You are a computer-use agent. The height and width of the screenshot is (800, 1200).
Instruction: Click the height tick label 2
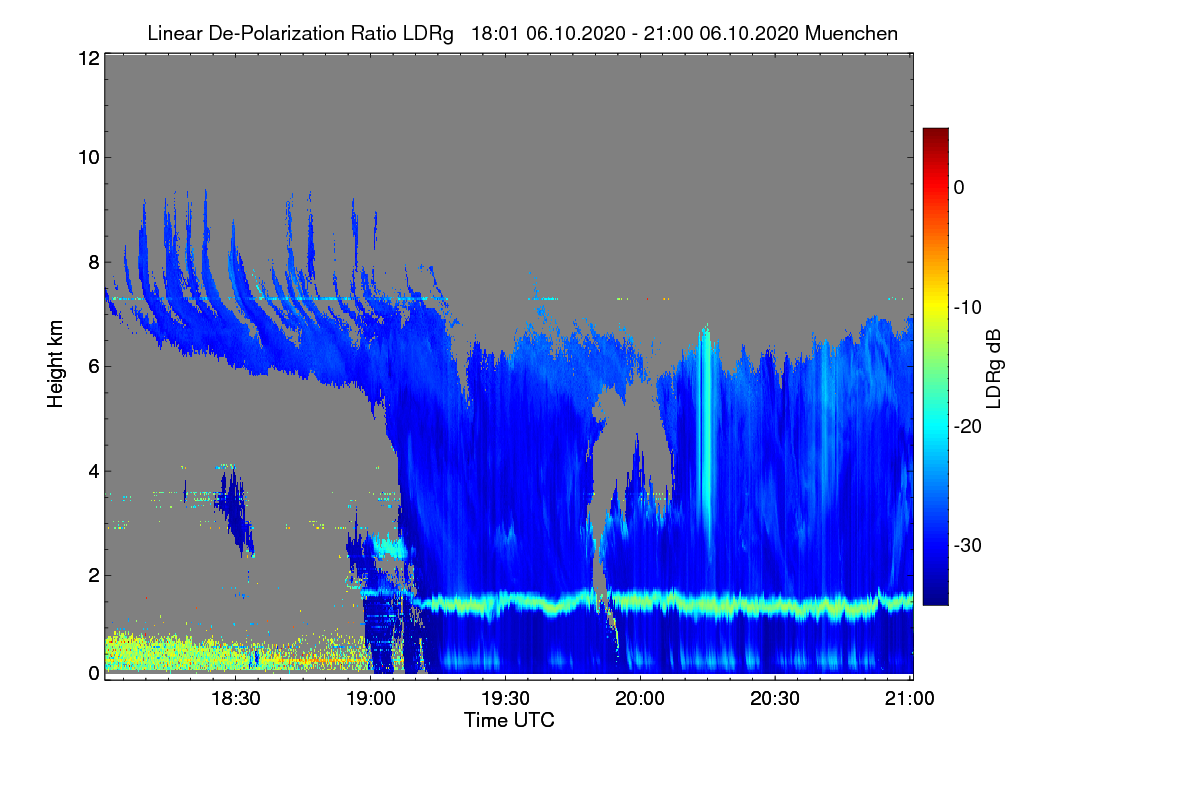click(92, 575)
